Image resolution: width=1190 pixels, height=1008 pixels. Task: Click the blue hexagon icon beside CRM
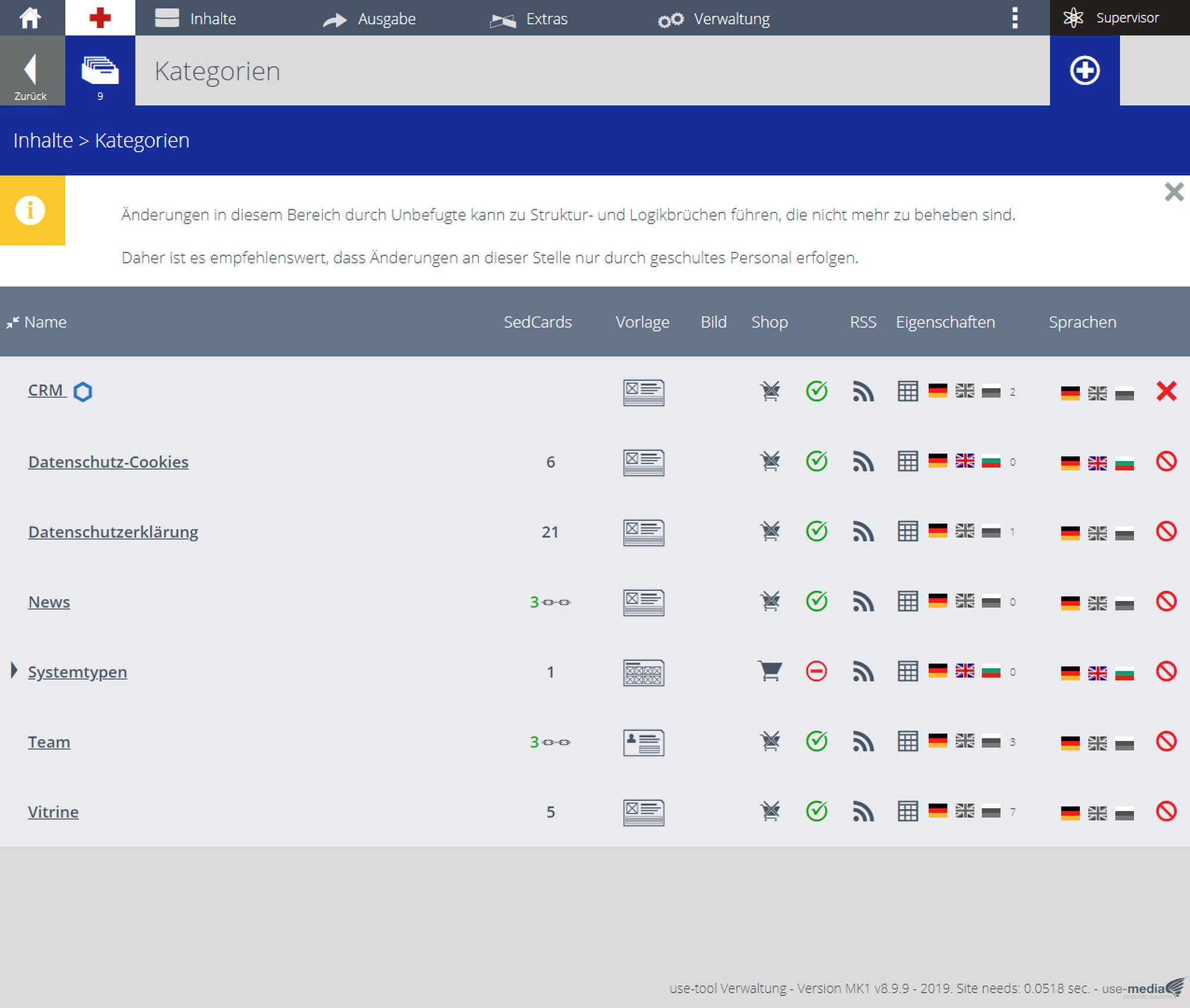83,392
